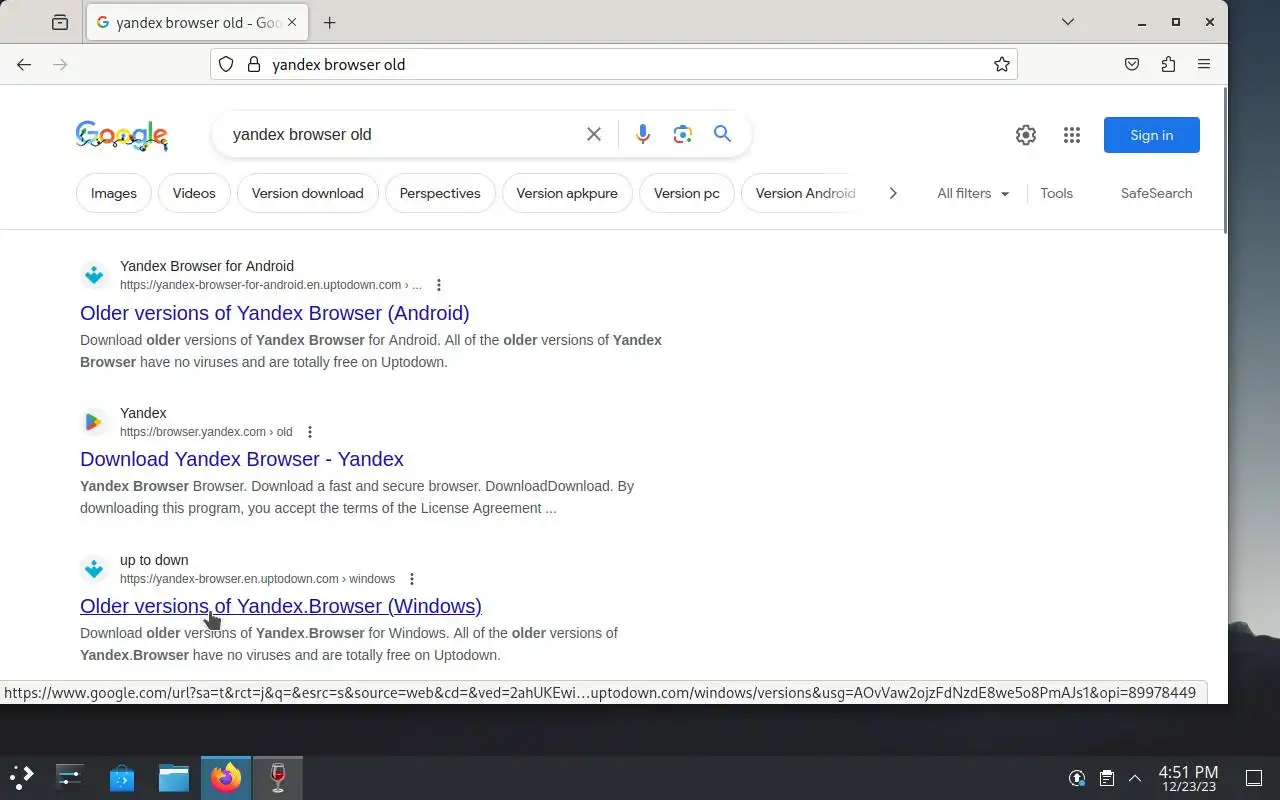Viewport: 1280px width, 800px height.
Task: Open the list all tabs dropdown
Action: tap(1068, 22)
